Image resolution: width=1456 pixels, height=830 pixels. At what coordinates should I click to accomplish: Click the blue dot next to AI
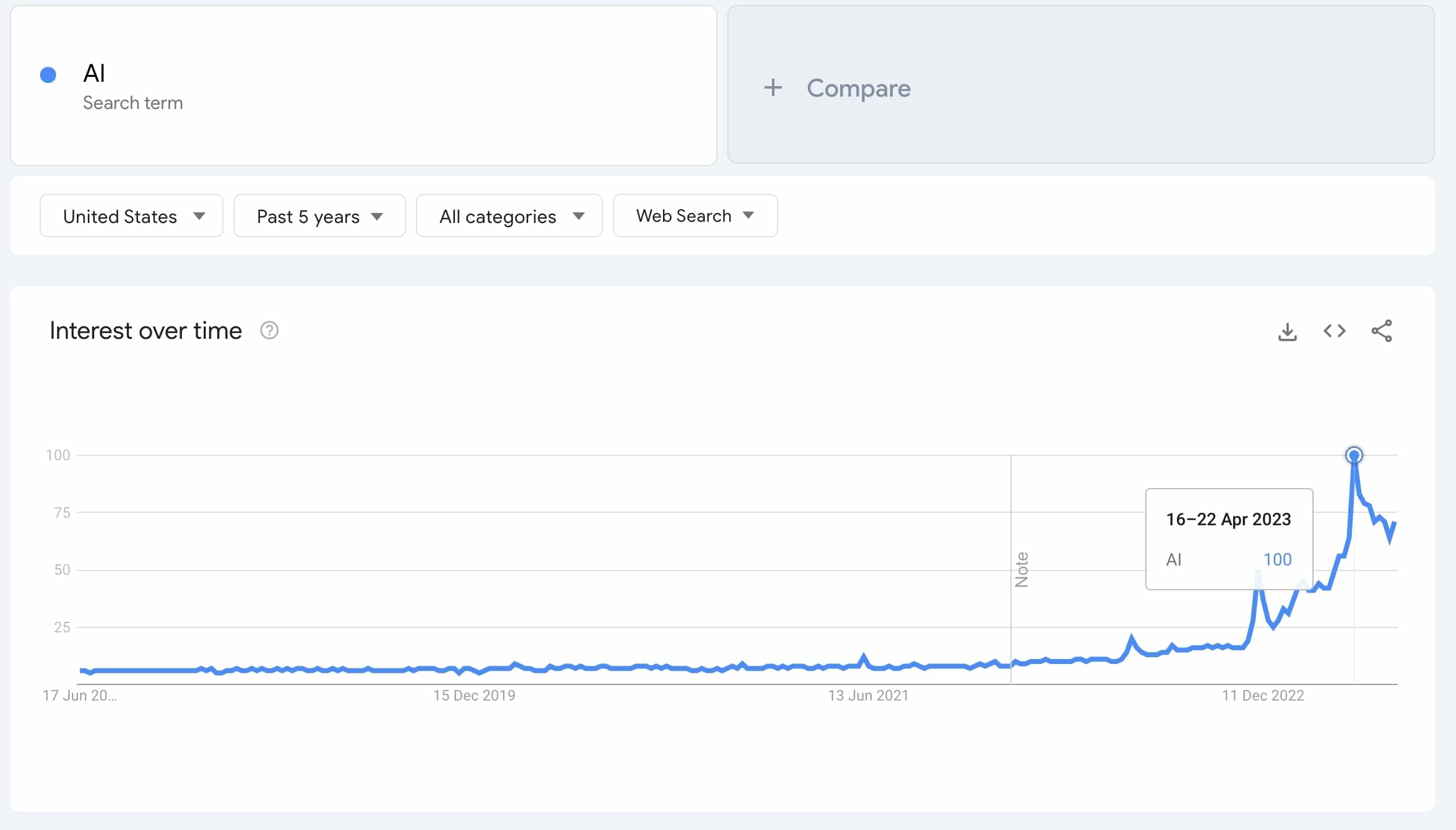pos(48,75)
